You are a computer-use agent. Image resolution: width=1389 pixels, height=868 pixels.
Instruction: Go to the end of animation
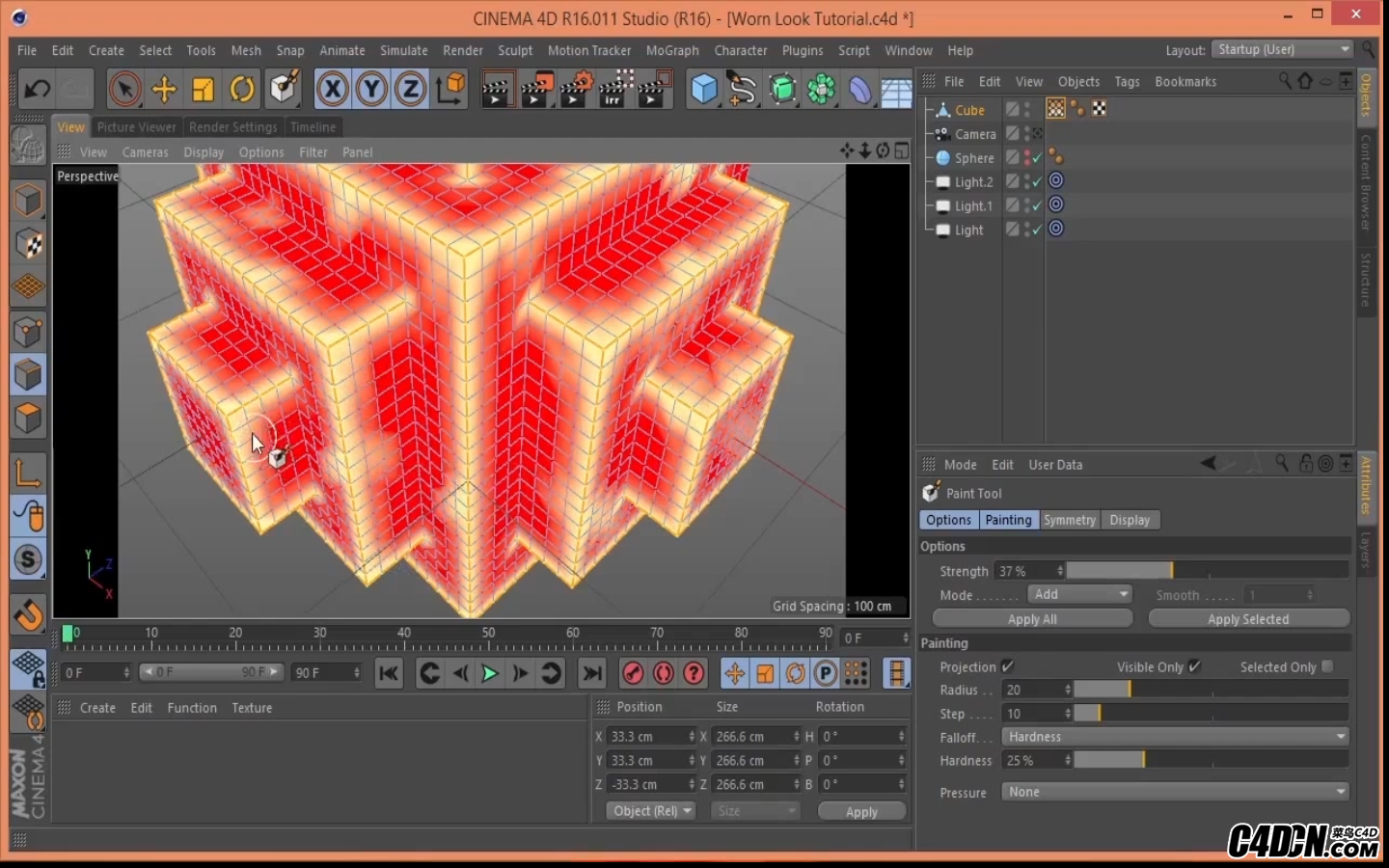click(x=592, y=673)
